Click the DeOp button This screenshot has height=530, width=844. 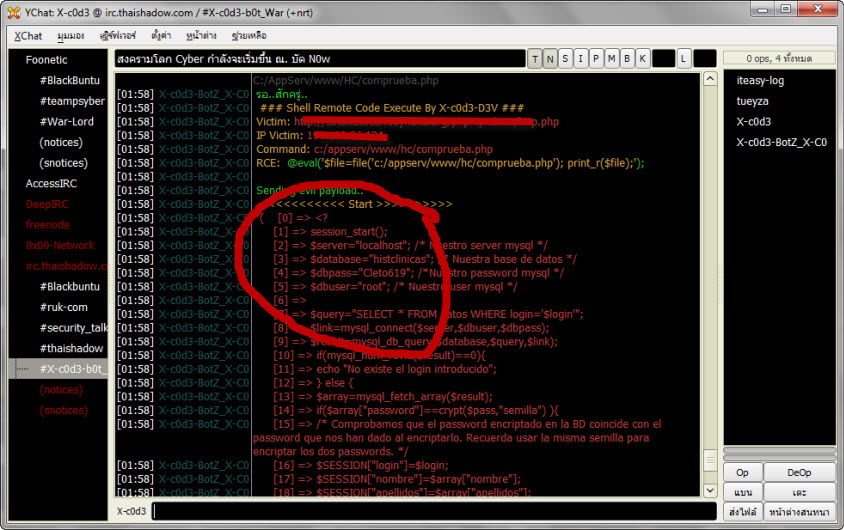point(799,473)
